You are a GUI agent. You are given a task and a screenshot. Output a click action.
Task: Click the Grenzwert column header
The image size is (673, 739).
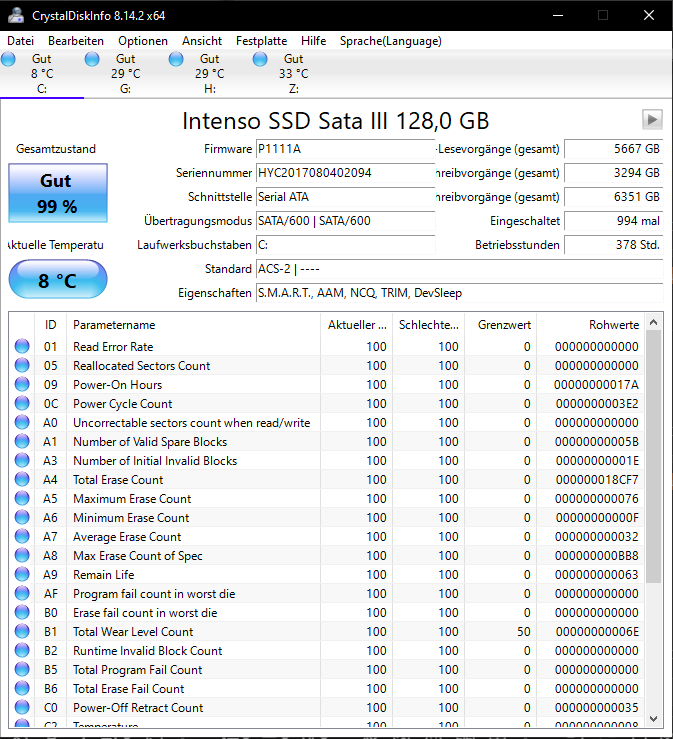click(x=501, y=325)
